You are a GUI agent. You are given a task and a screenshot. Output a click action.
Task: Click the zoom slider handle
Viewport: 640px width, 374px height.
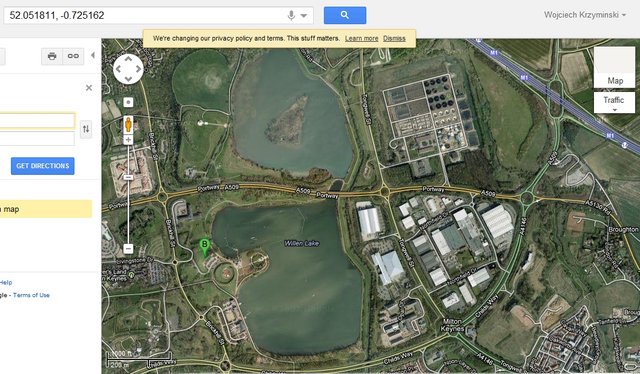point(128,177)
